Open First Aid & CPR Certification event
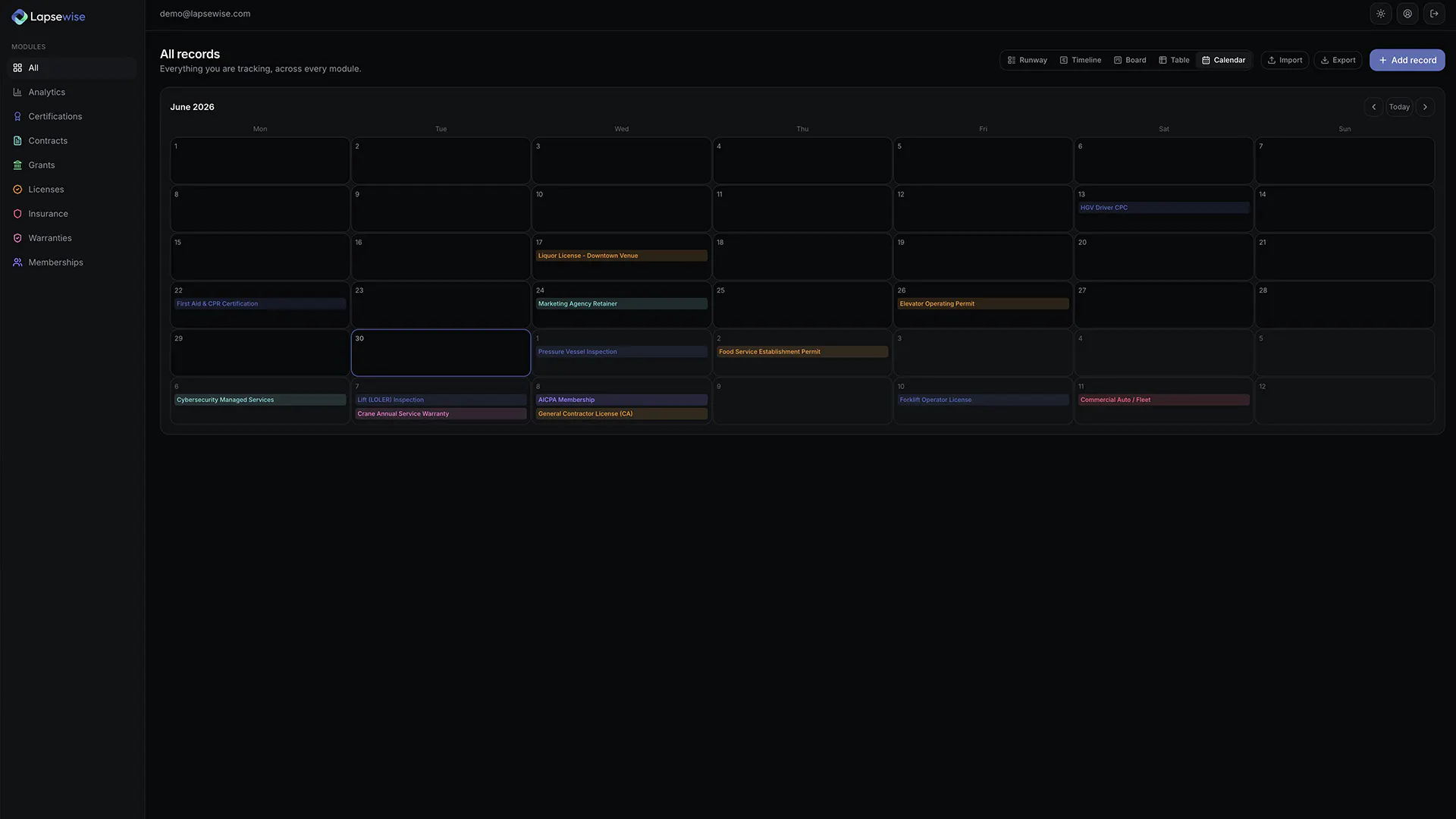 point(260,304)
